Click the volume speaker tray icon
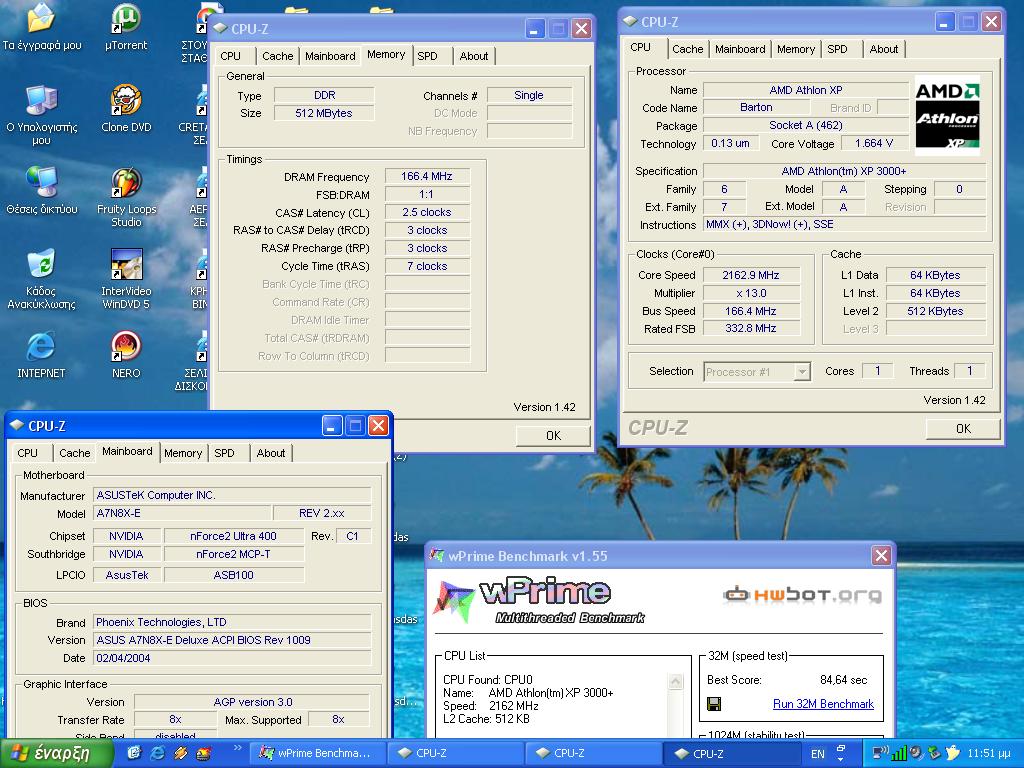The width and height of the screenshot is (1024, 768). 916,753
